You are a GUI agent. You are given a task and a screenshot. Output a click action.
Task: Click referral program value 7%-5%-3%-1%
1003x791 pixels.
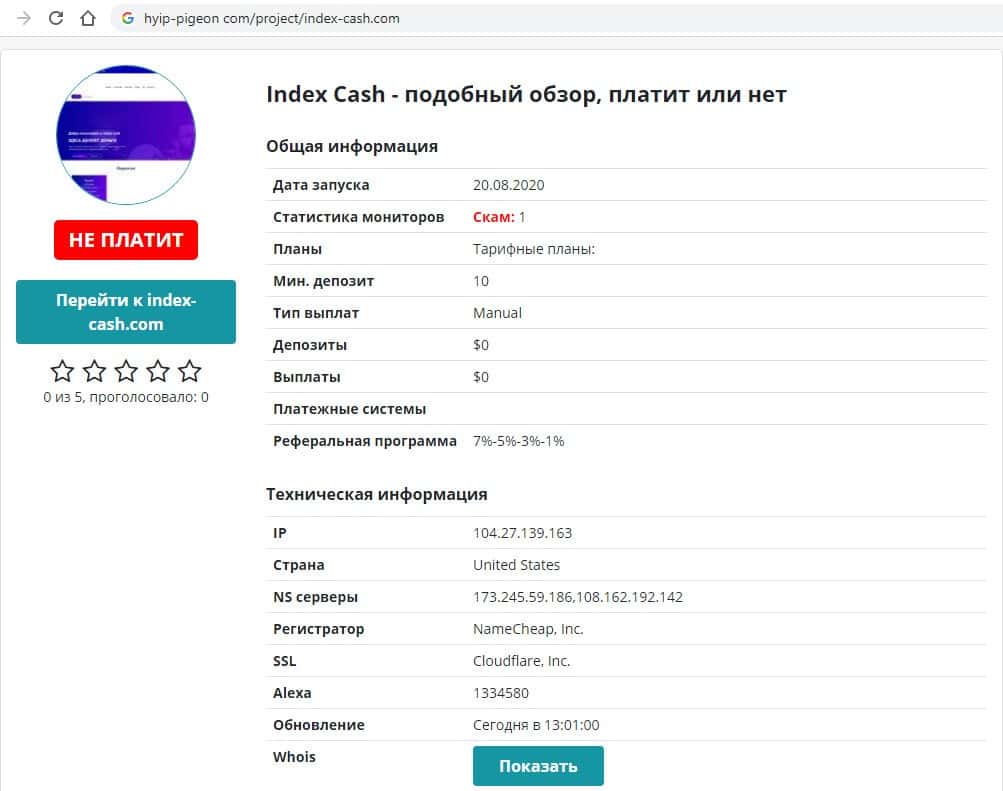519,441
